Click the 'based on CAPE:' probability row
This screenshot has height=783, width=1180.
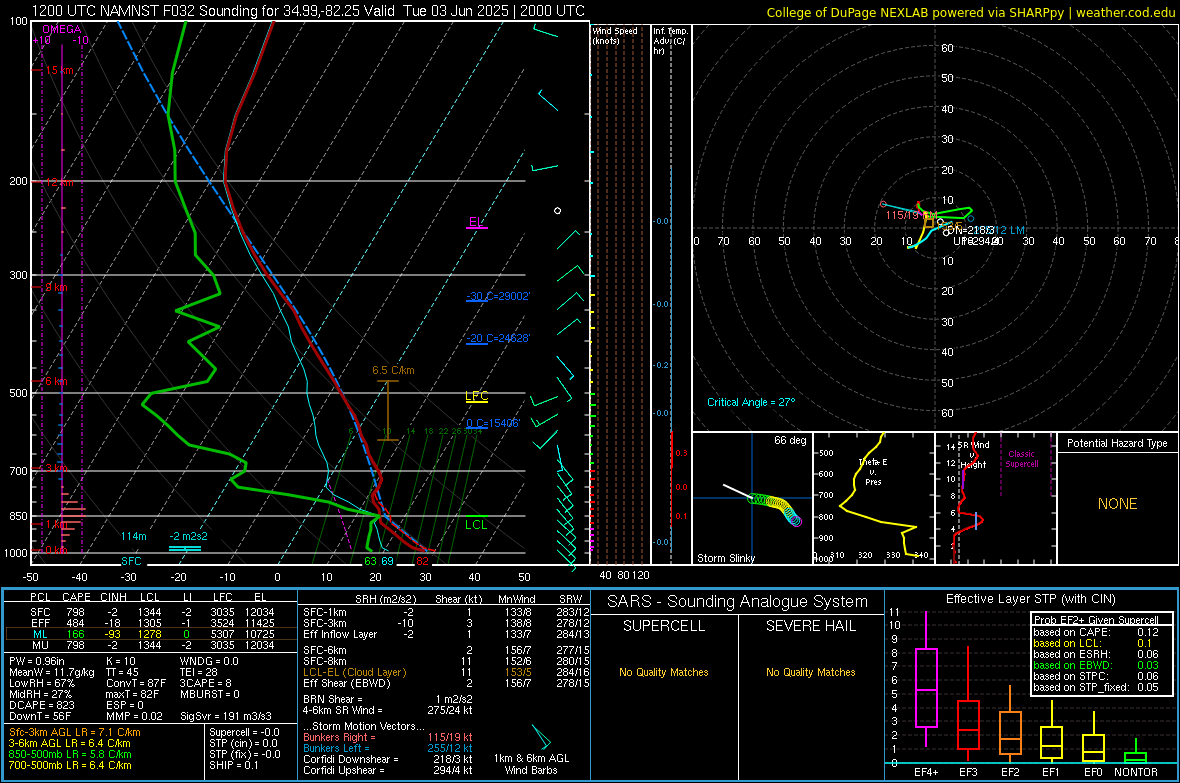pos(1096,632)
